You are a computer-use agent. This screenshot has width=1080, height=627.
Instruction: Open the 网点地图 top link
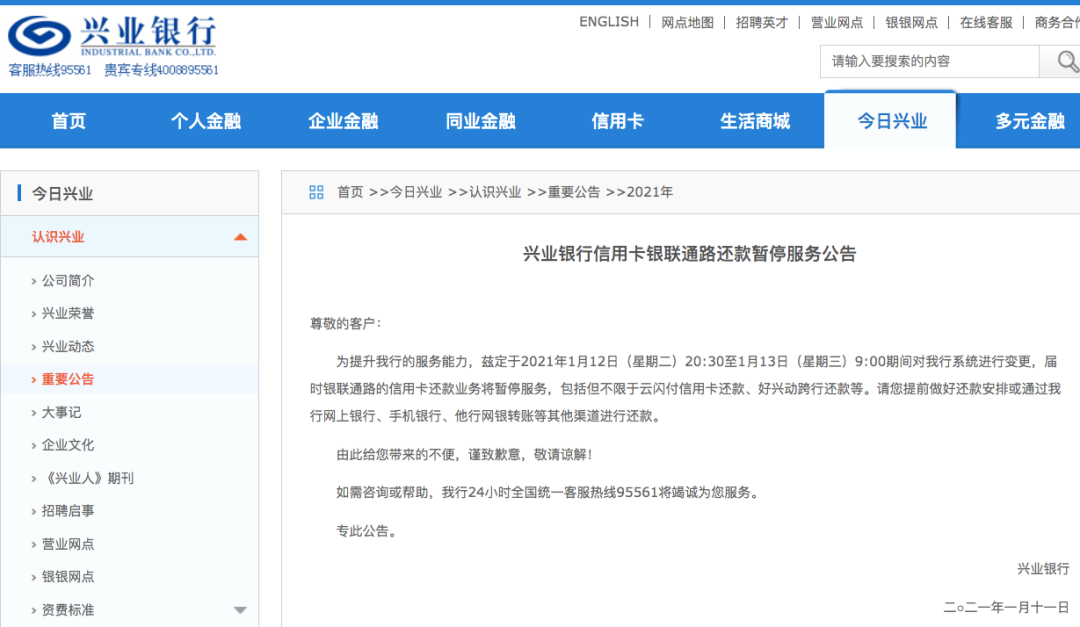(687, 23)
